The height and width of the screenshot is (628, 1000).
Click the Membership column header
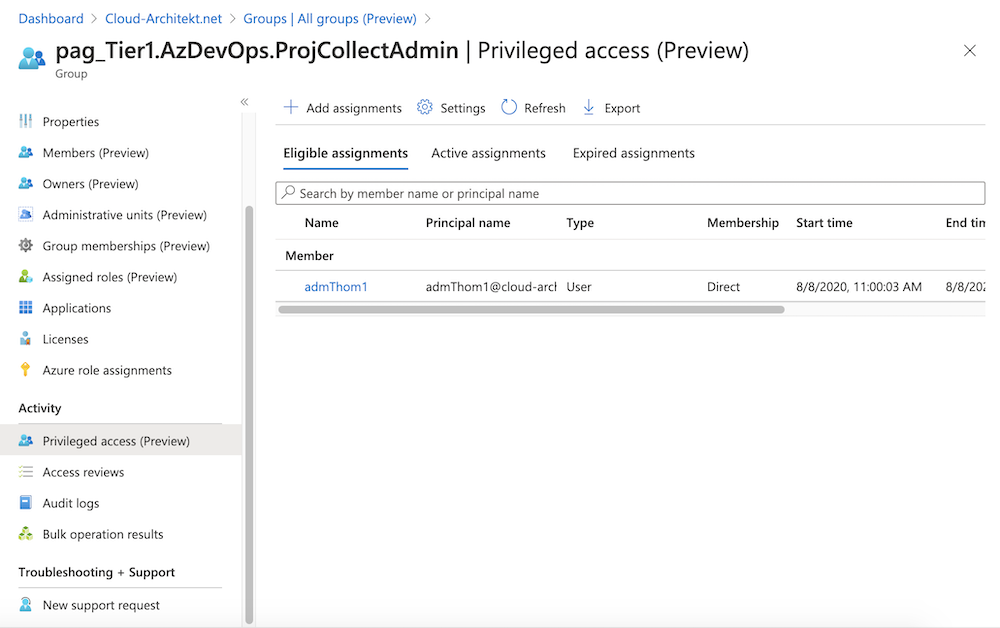[x=742, y=223]
